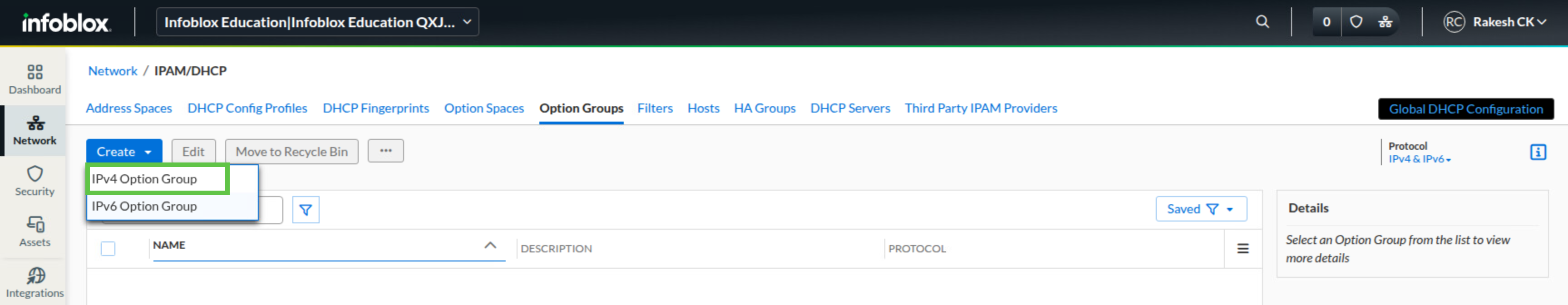Expand the Create dropdown button
Screen dimensions: 1568x305
coord(124,152)
